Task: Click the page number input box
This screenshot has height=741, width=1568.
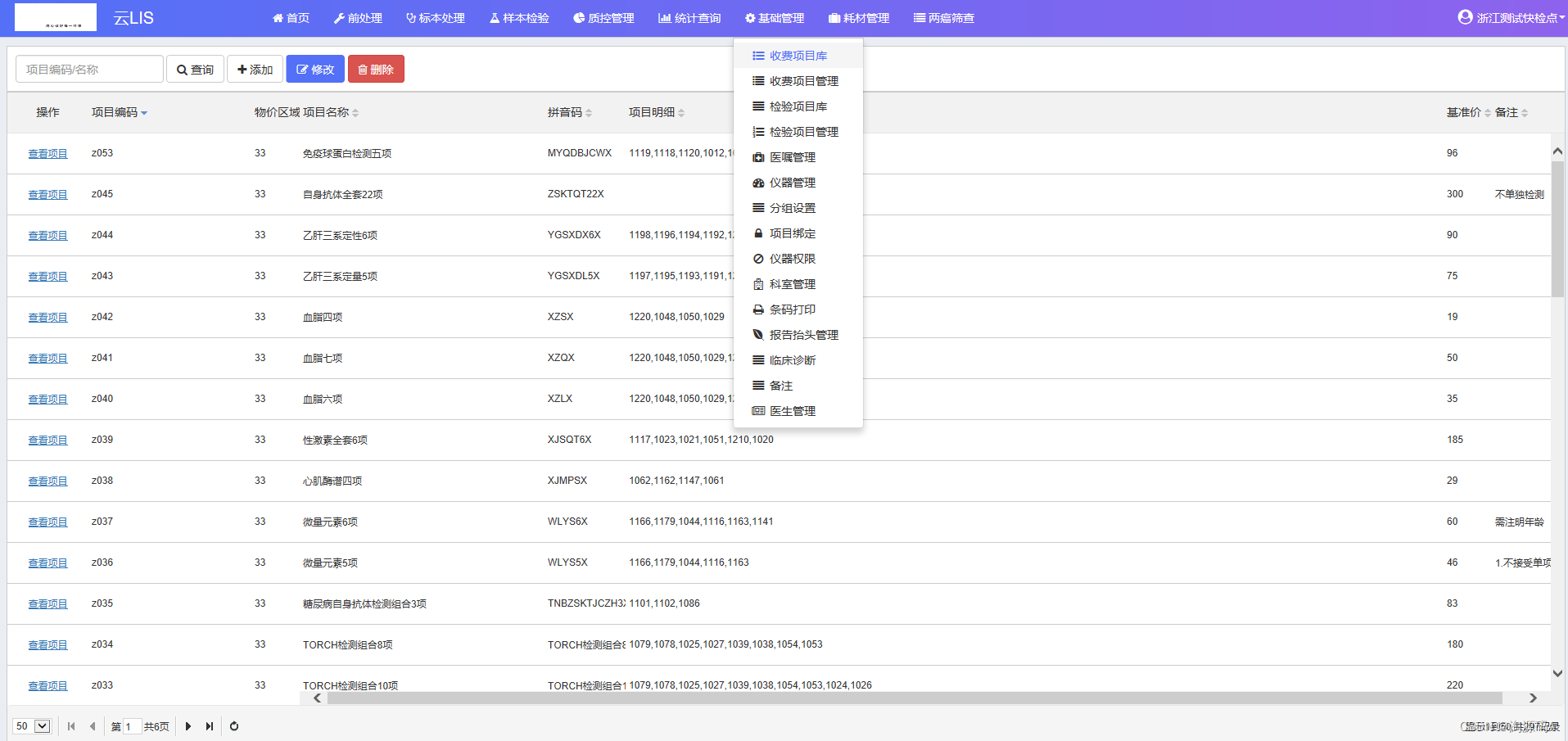Action: click(133, 726)
